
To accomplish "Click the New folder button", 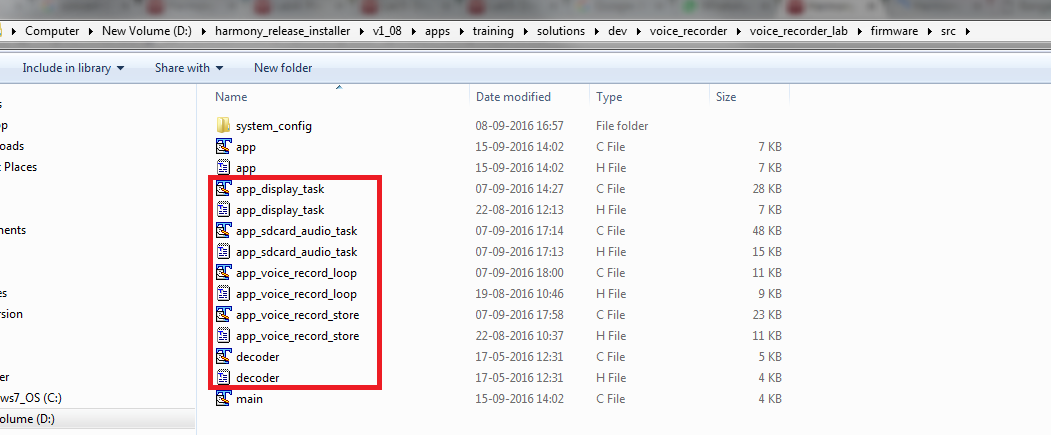I will pyautogui.click(x=283, y=68).
